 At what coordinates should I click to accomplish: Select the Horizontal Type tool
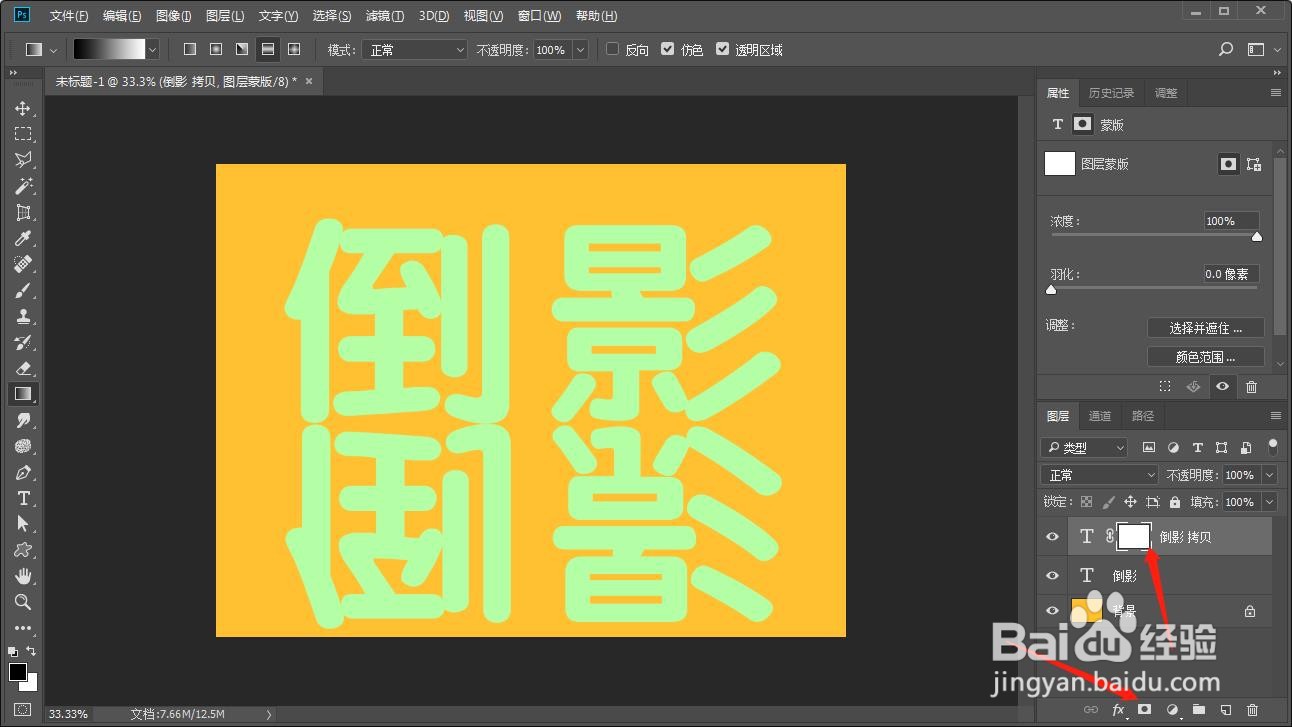(23, 498)
